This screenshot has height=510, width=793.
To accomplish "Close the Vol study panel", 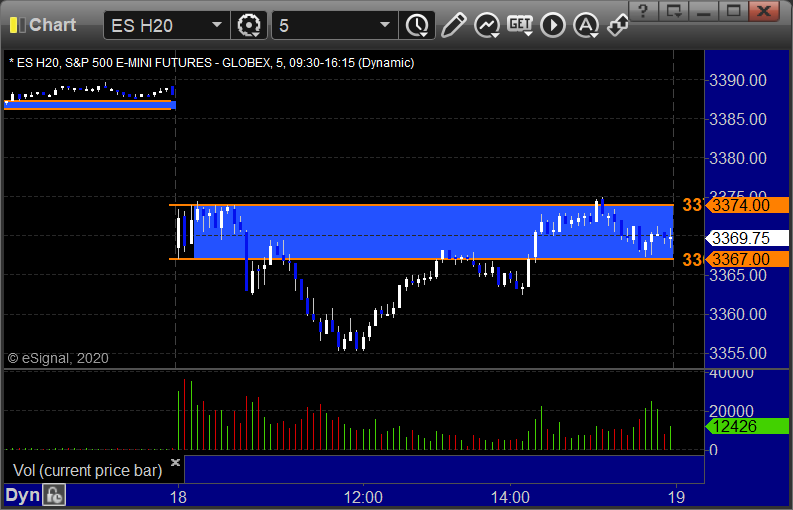I will click(175, 462).
